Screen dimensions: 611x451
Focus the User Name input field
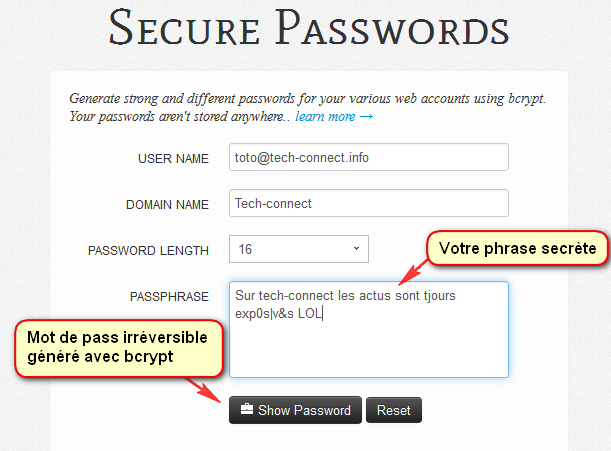(x=369, y=157)
